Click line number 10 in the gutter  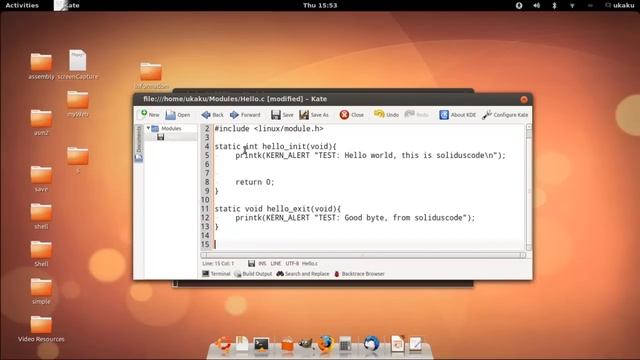[x=205, y=200]
